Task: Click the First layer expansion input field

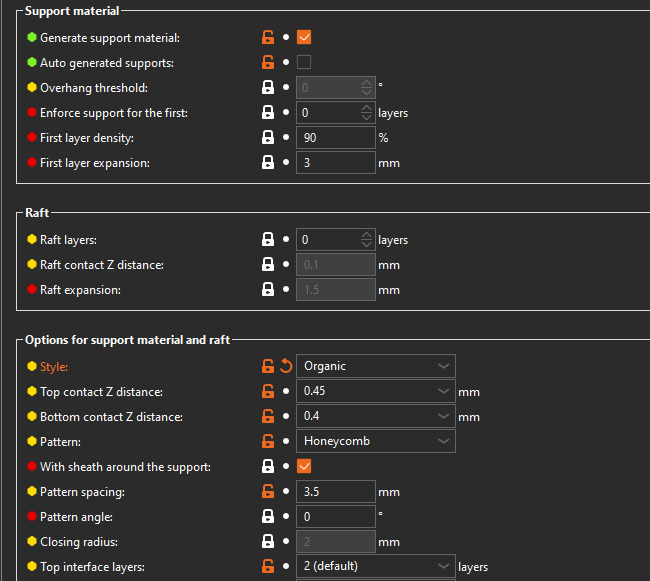Action: (x=335, y=163)
